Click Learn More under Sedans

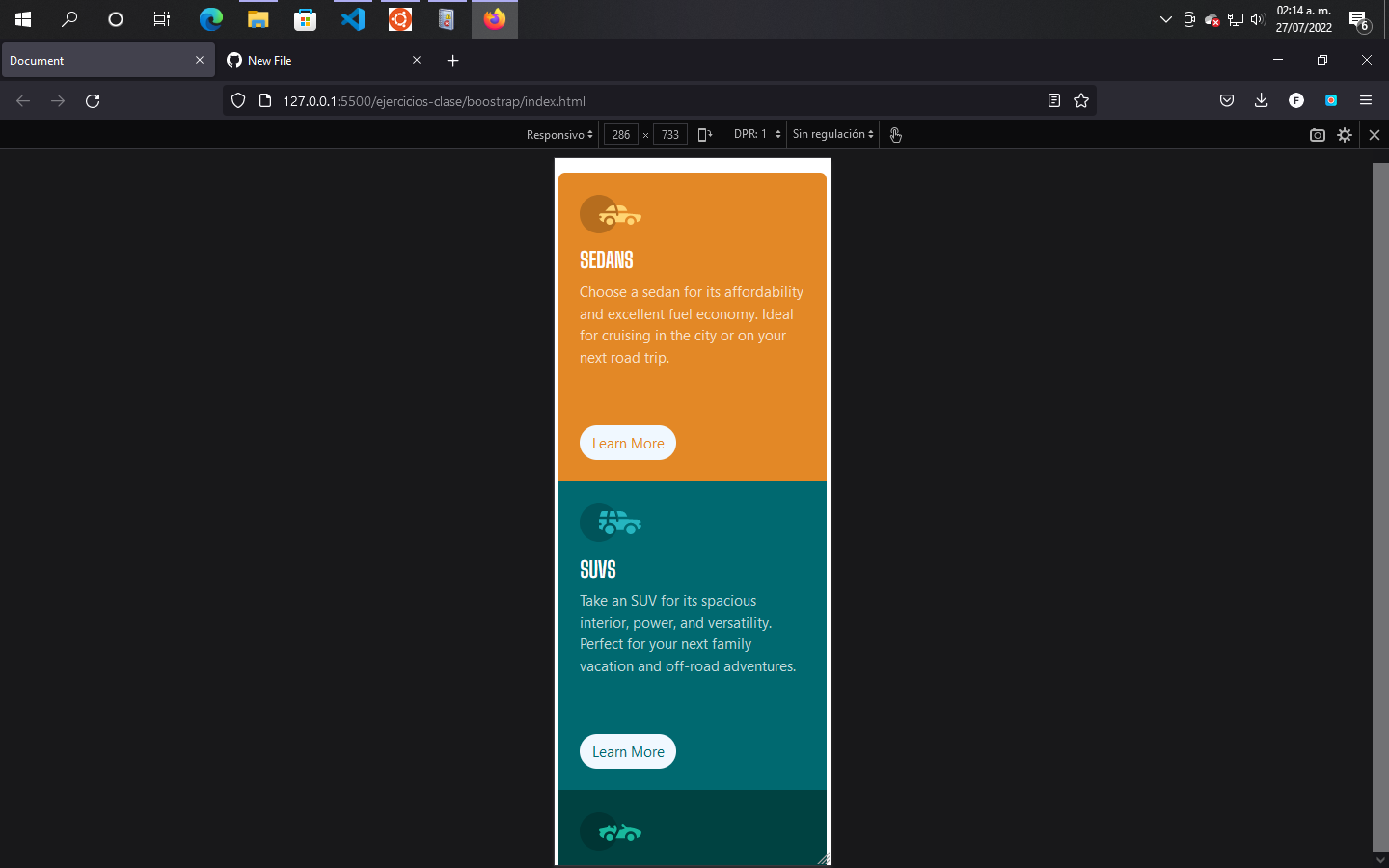tap(627, 443)
